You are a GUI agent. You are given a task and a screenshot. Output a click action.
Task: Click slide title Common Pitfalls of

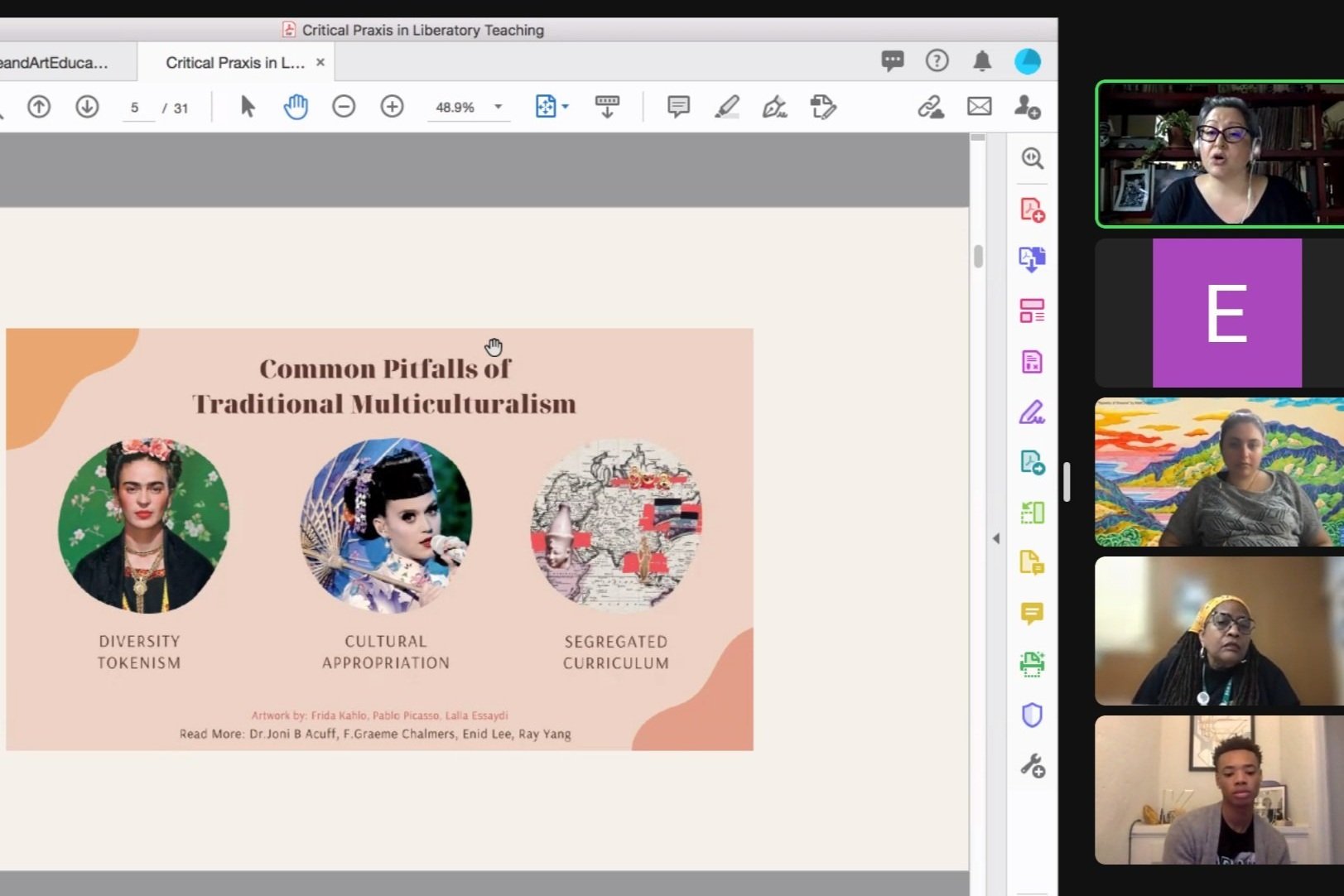tap(385, 369)
